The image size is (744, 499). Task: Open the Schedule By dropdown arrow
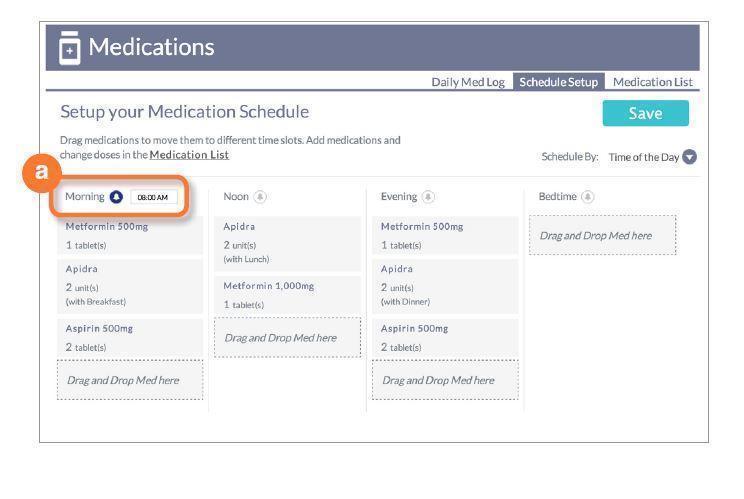689,156
